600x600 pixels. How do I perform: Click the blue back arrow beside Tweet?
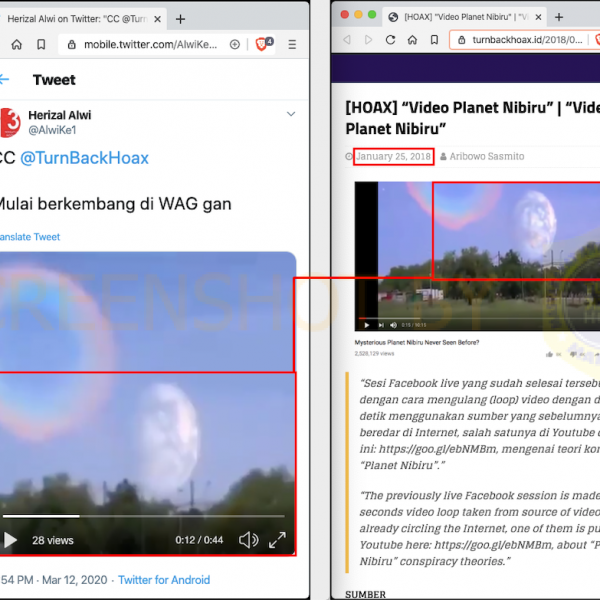(4, 80)
